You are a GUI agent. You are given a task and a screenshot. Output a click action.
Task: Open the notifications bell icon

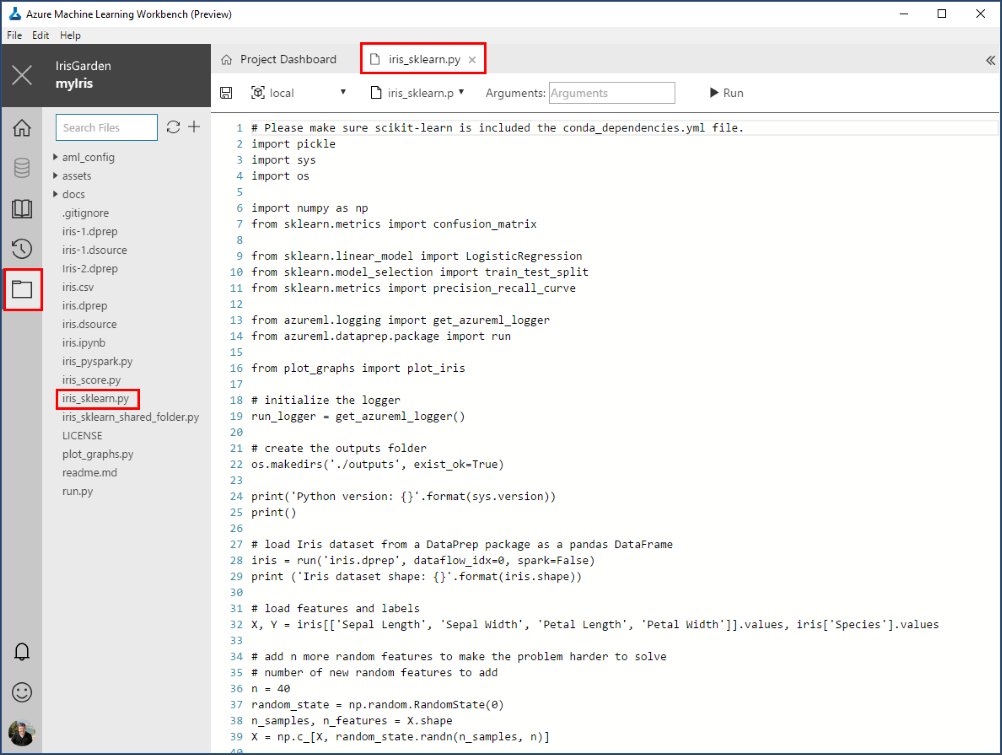coord(22,651)
